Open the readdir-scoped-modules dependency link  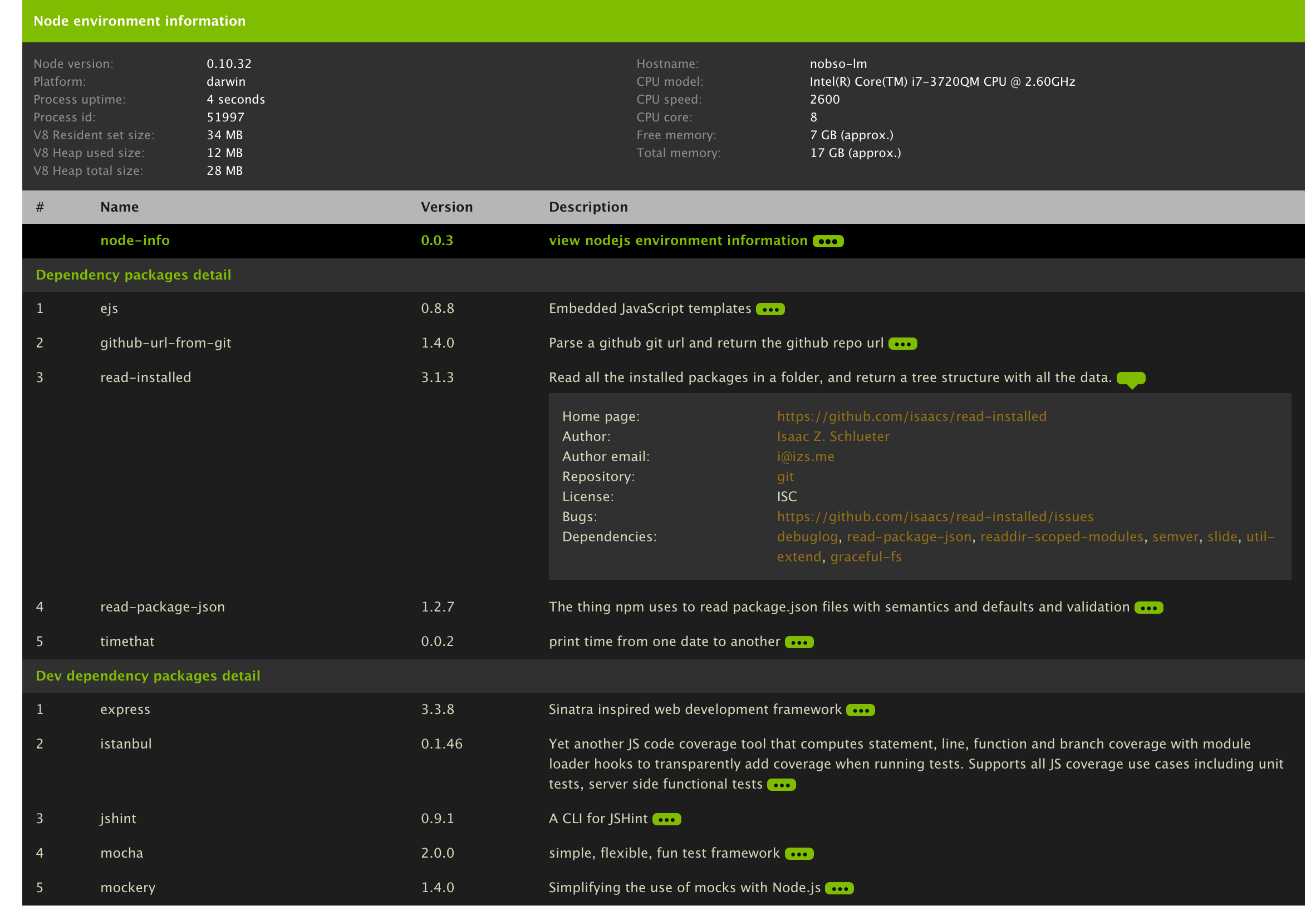(x=1061, y=537)
